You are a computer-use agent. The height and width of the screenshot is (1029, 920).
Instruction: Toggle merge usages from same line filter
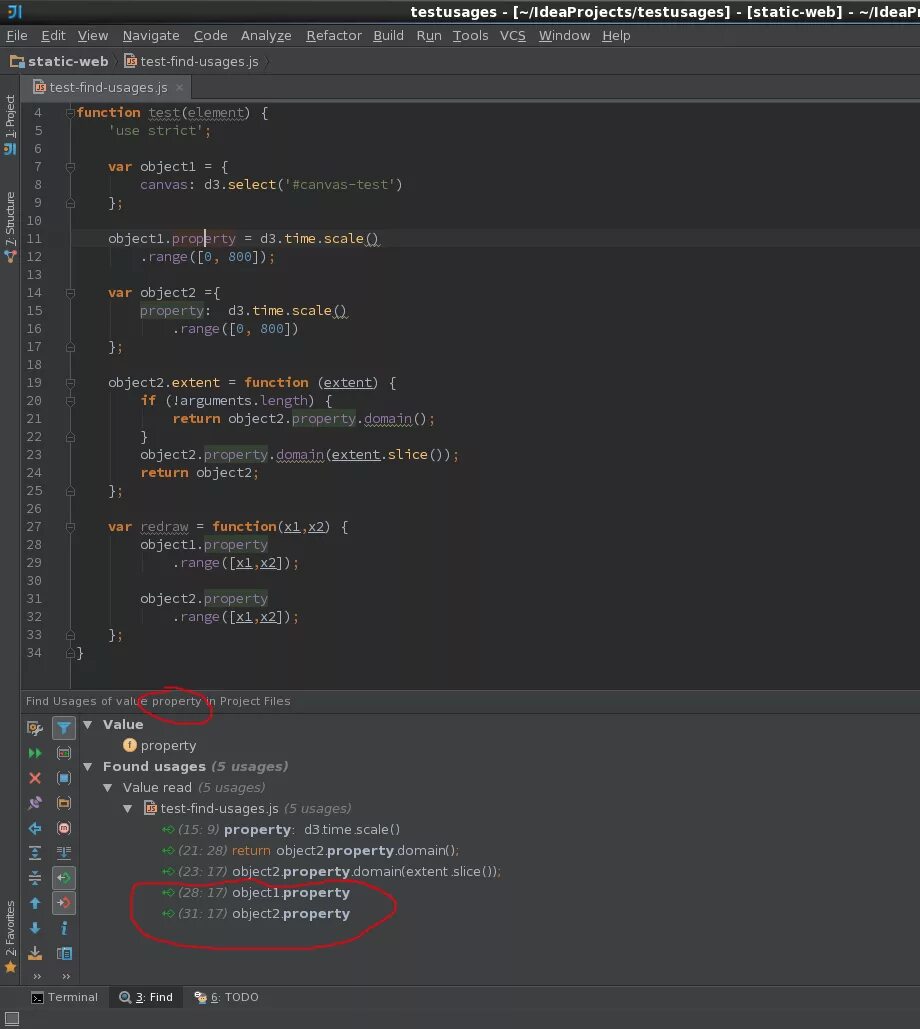[x=64, y=728]
